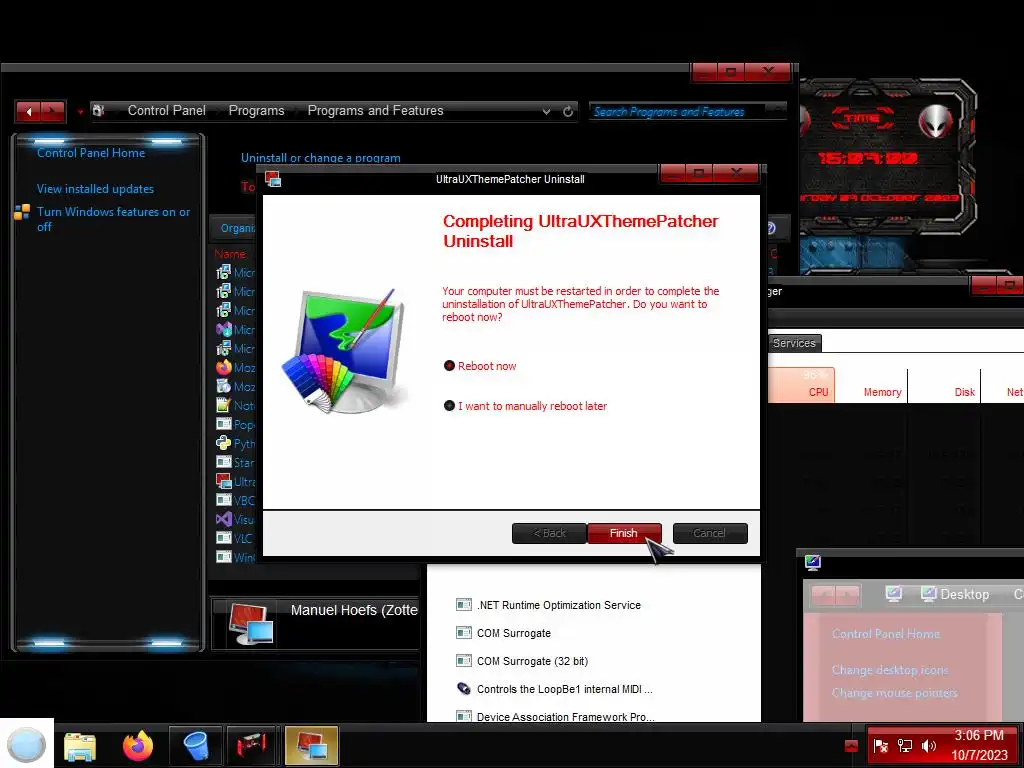Click the Finish button in uninstaller
The height and width of the screenshot is (768, 1024).
624,533
